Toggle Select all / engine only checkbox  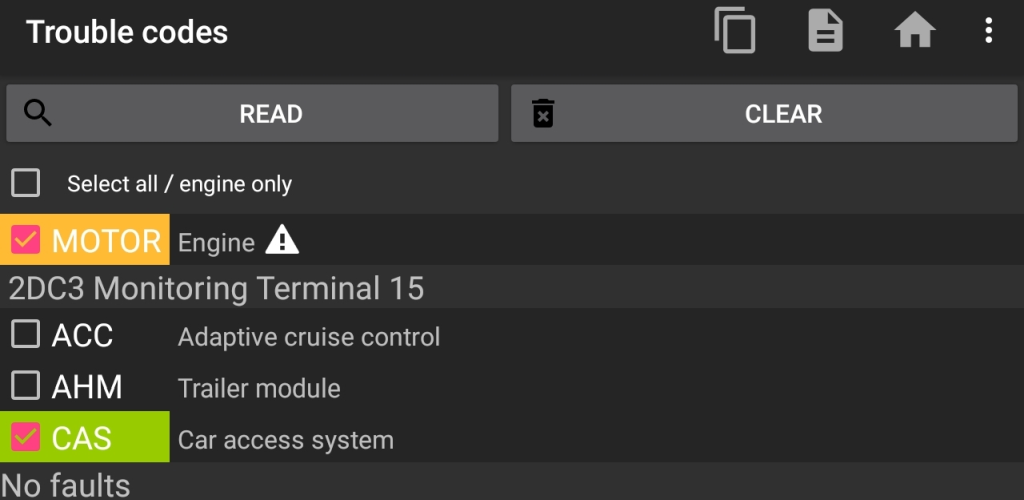tap(25, 183)
